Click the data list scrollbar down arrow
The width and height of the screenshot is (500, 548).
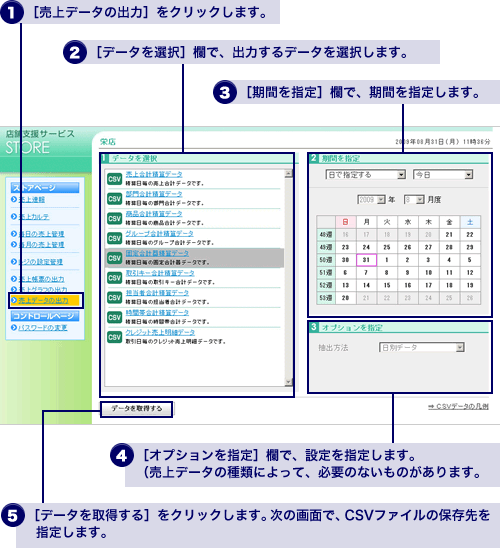289,382
